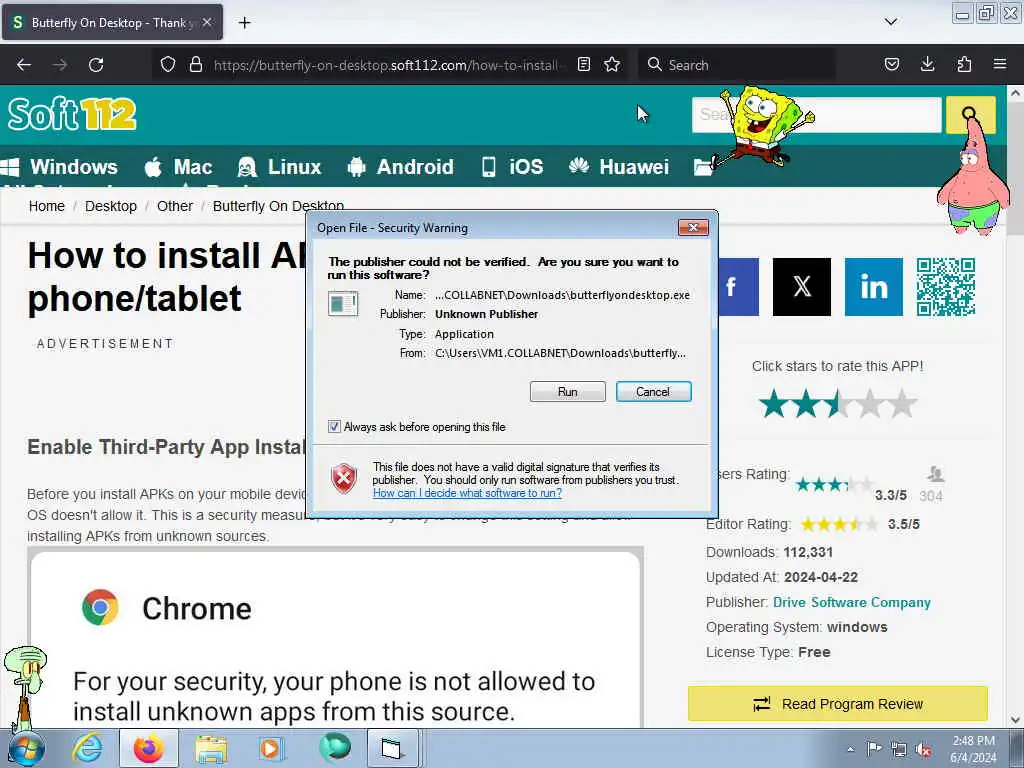This screenshot has height=768, width=1024.
Task: Click the network tray icon
Action: pyautogui.click(x=899, y=750)
